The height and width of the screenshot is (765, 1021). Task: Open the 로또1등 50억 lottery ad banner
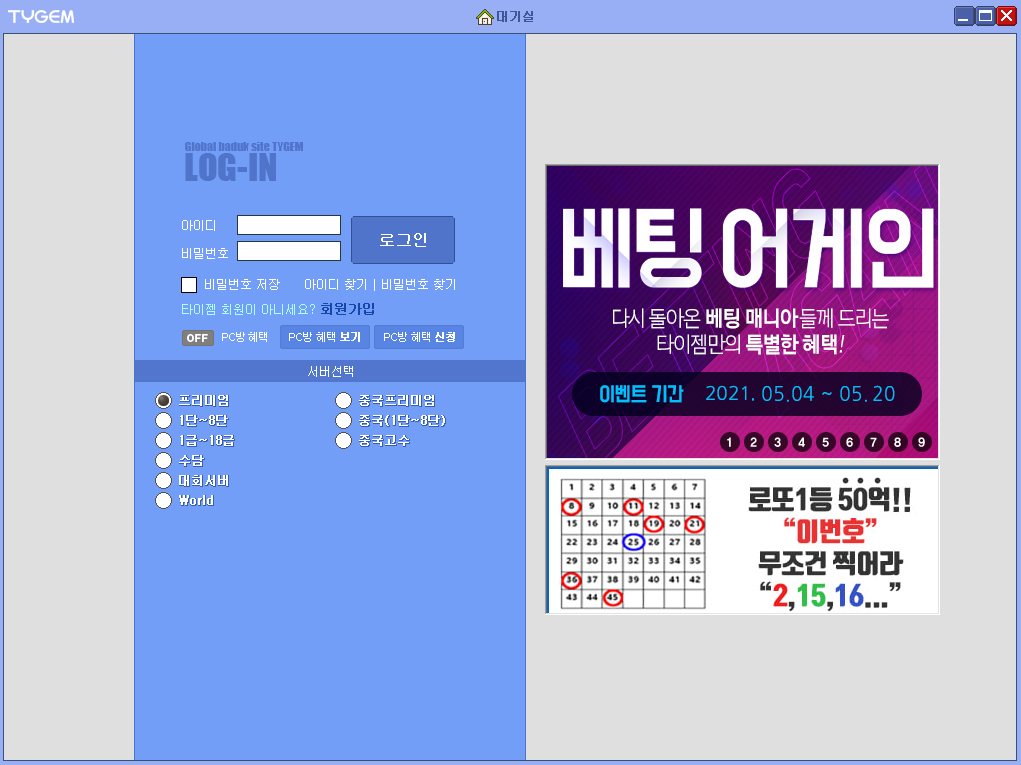742,540
